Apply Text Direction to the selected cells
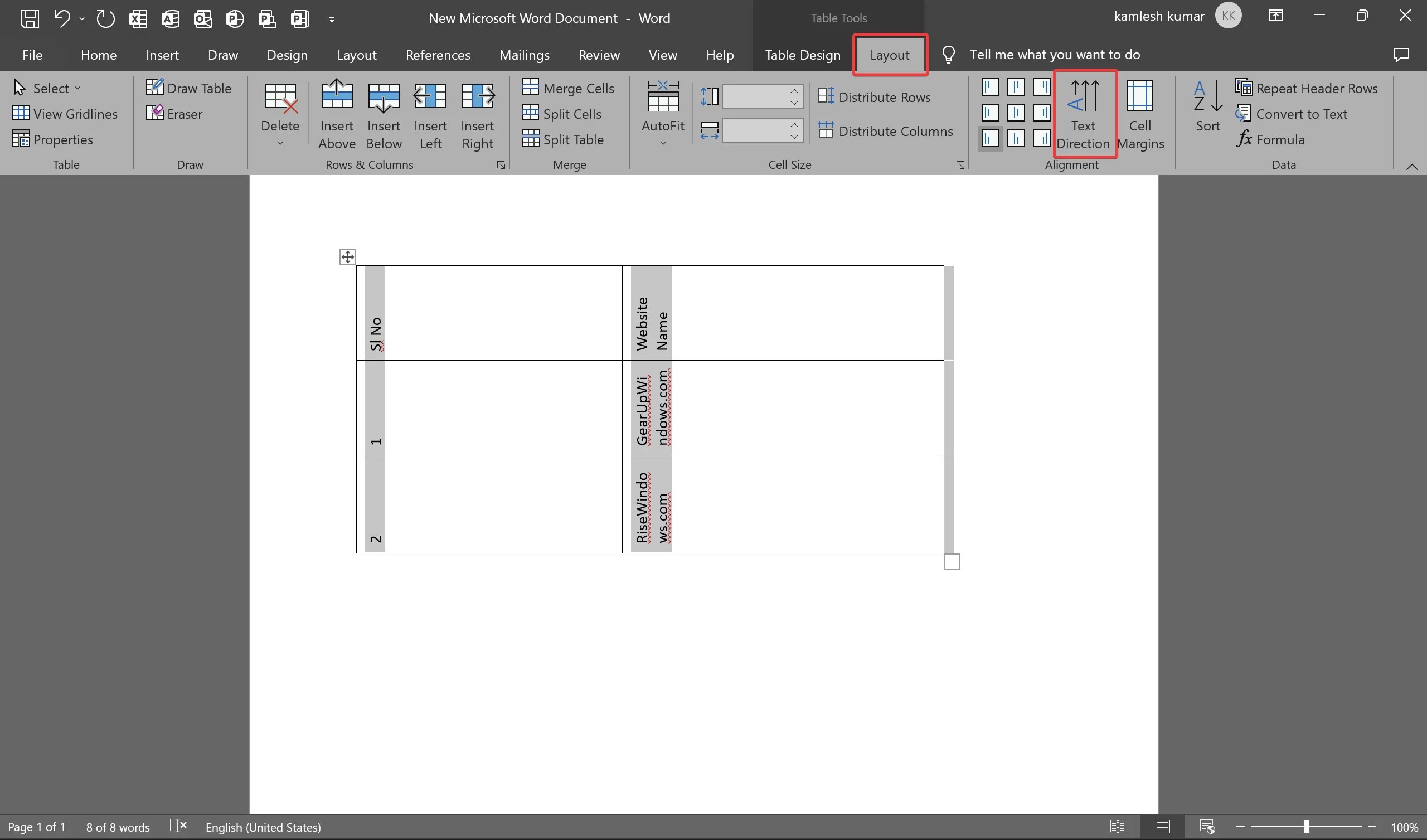This screenshot has height=840, width=1427. (1083, 113)
